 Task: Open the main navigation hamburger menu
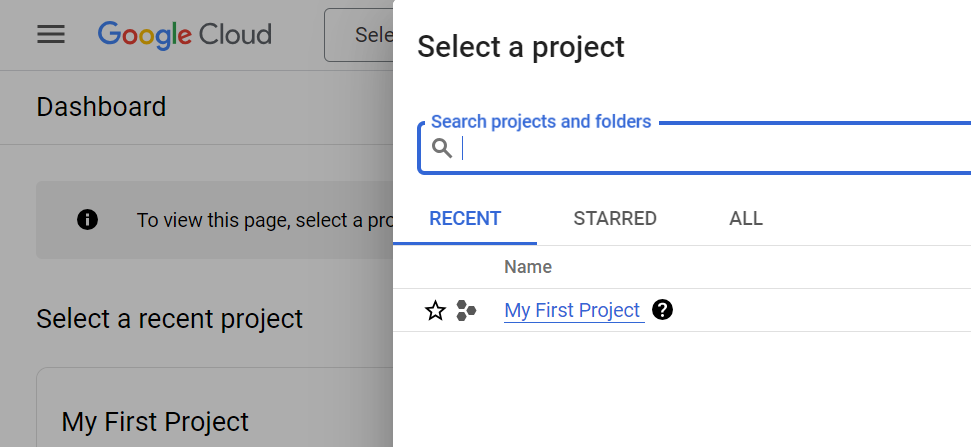[x=51, y=35]
